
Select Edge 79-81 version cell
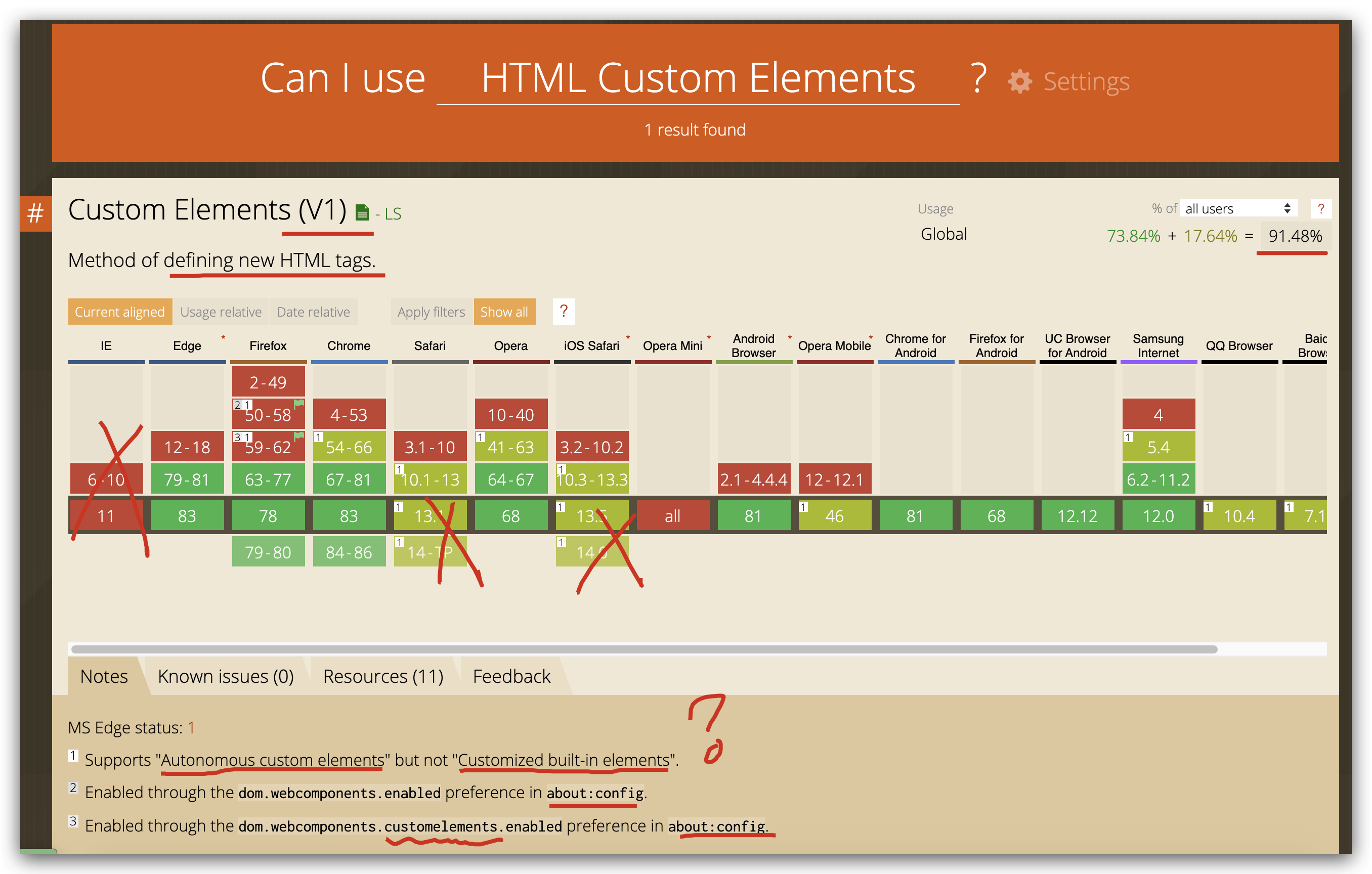click(x=188, y=479)
